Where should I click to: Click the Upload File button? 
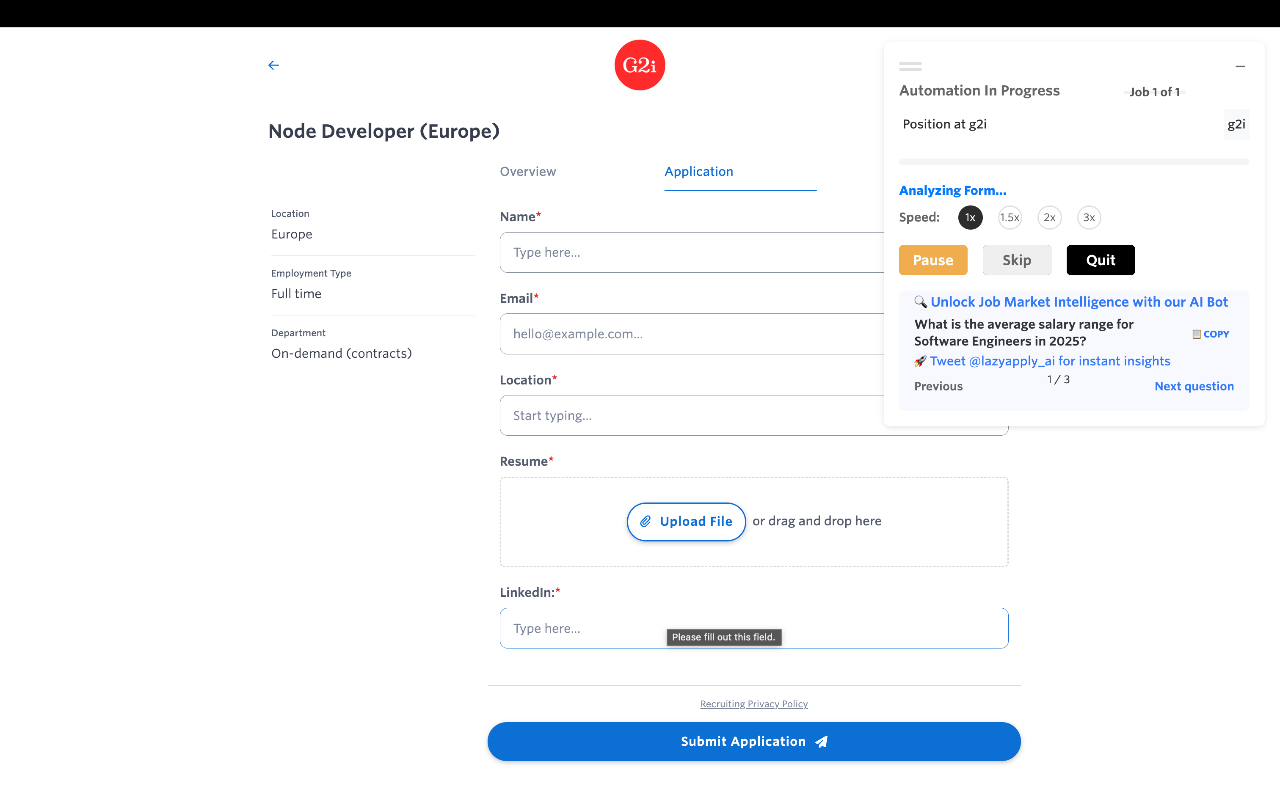(686, 522)
